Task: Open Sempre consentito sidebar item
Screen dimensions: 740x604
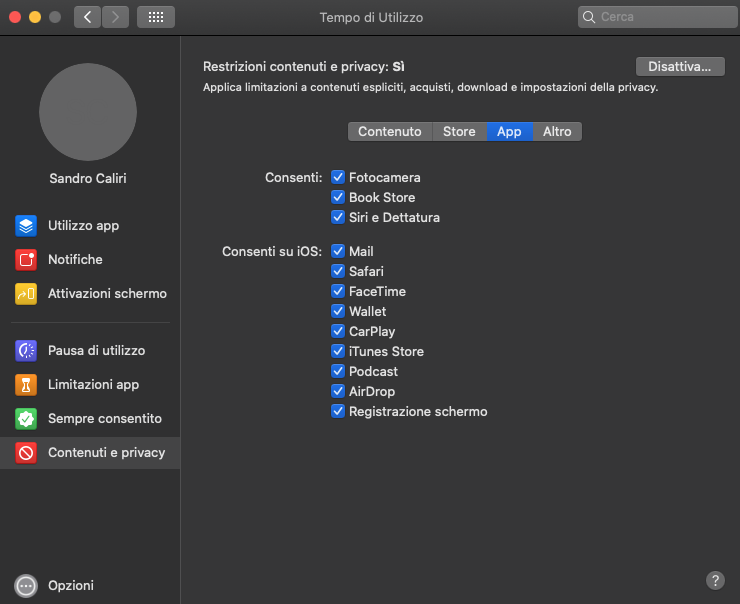Action: pos(90,419)
